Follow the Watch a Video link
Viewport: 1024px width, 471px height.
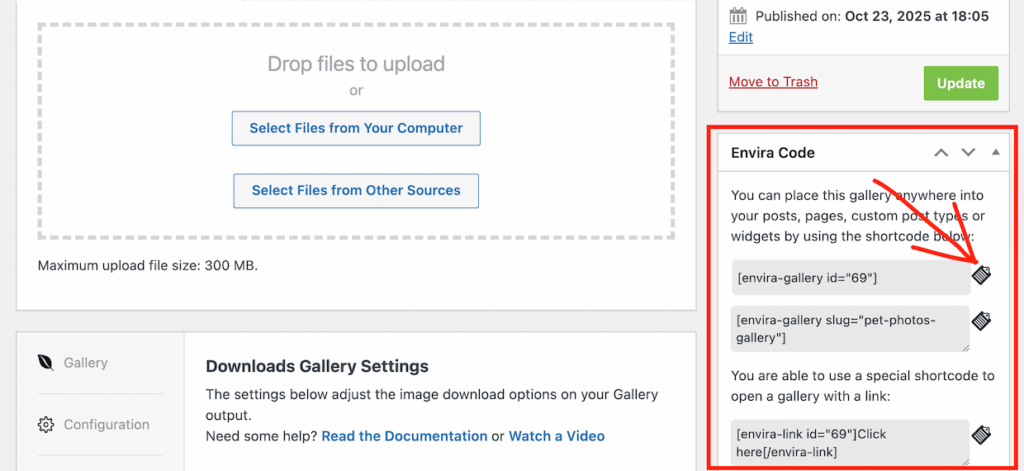(556, 436)
